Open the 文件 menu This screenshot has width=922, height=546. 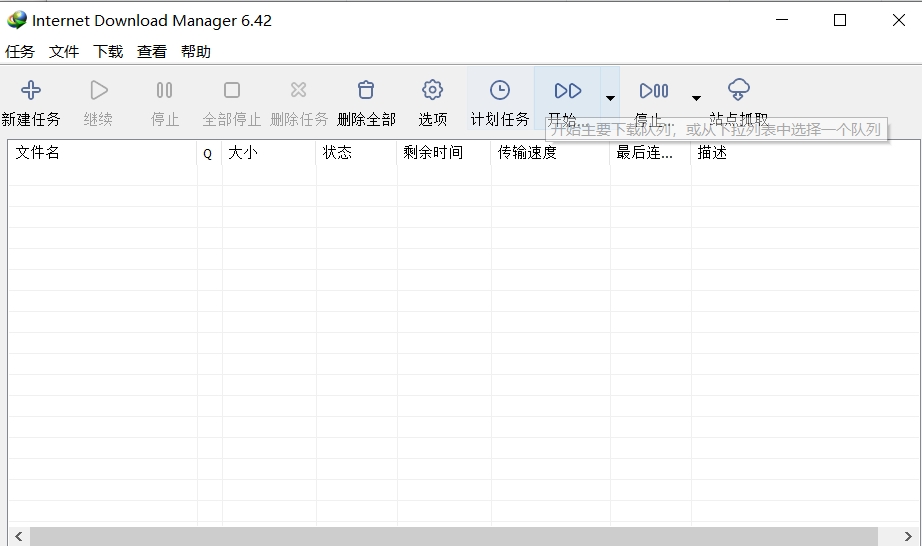64,52
